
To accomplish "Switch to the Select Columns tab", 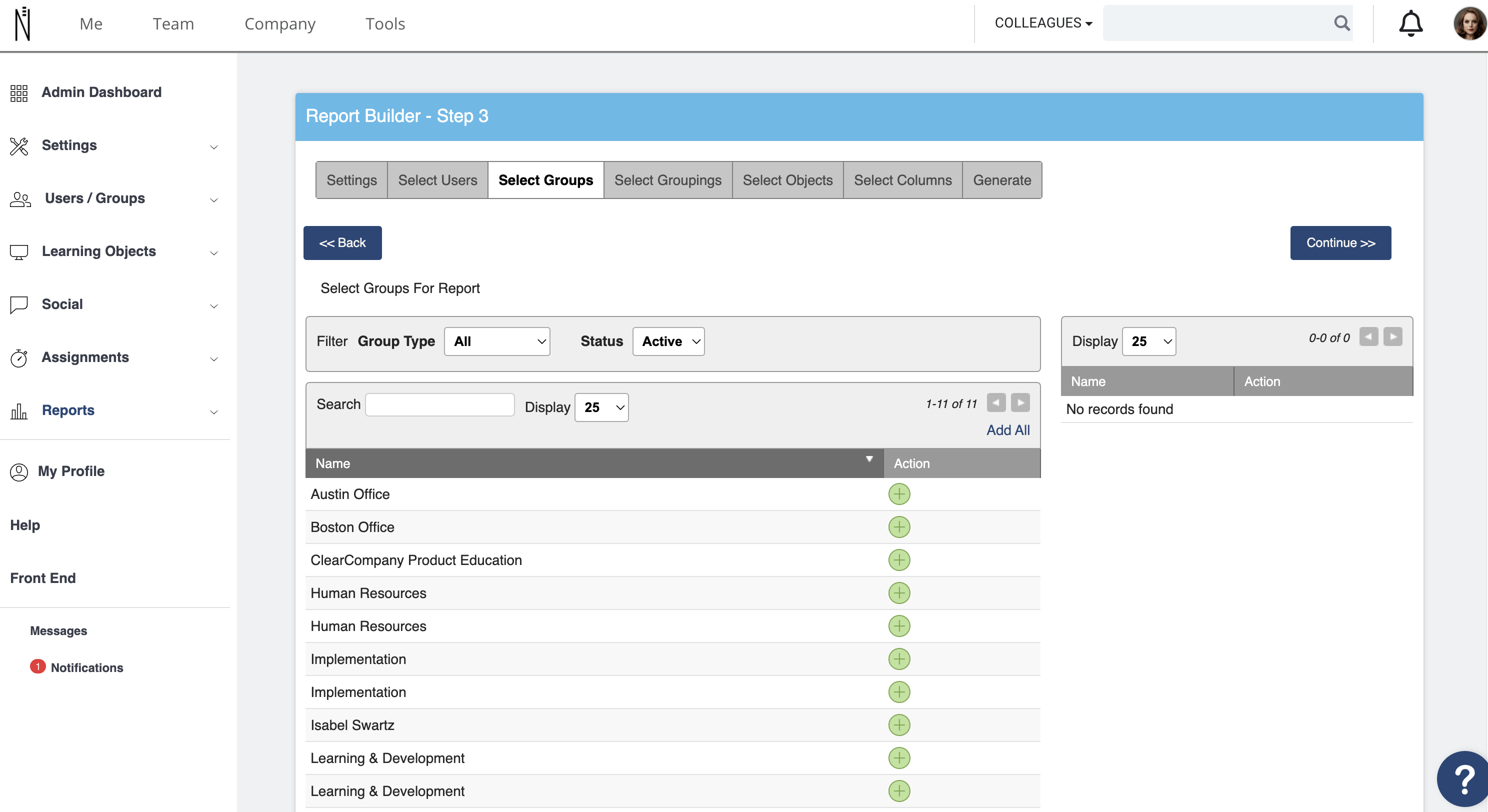I will 902,180.
